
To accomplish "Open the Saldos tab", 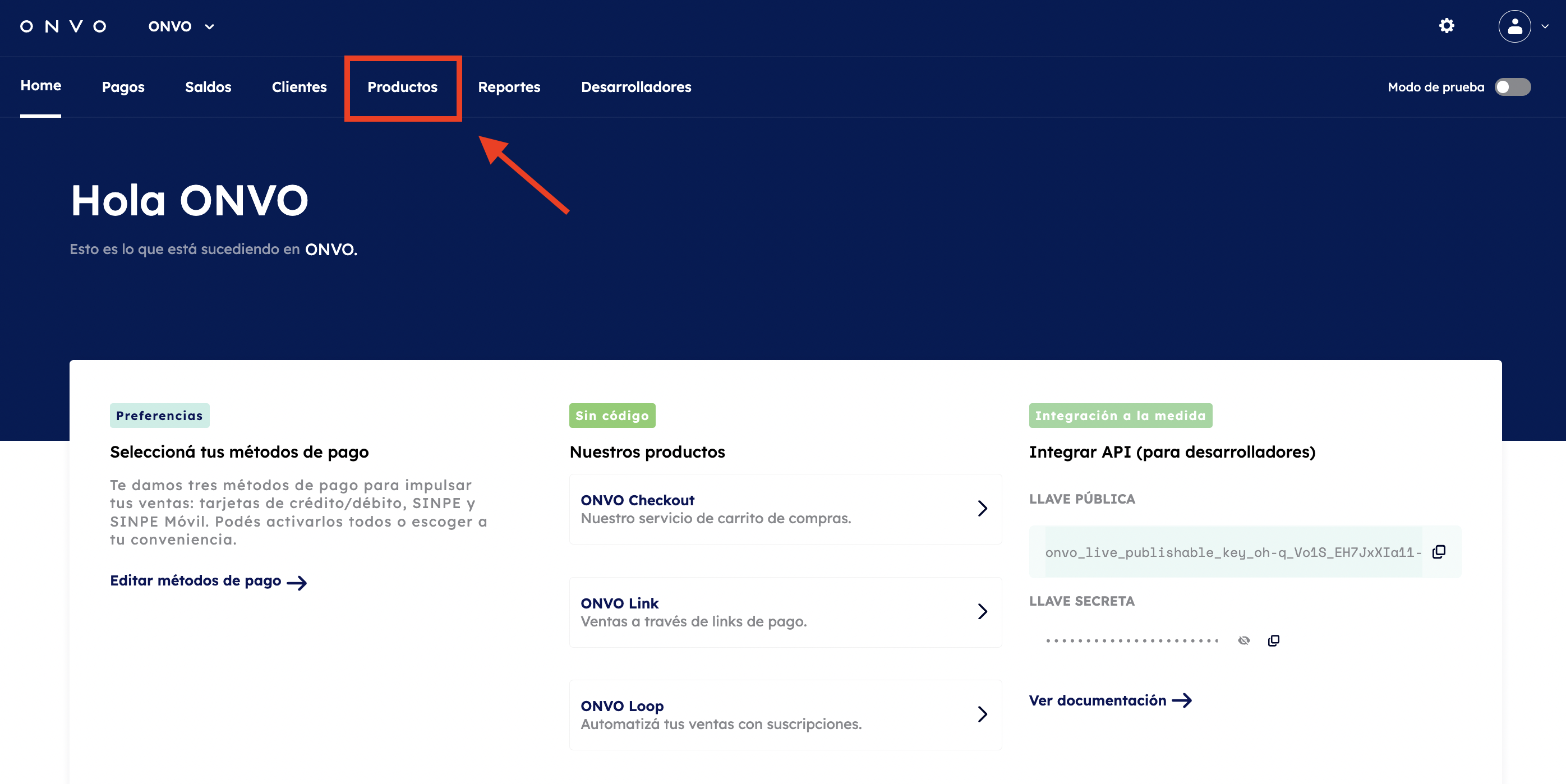I will click(x=208, y=87).
